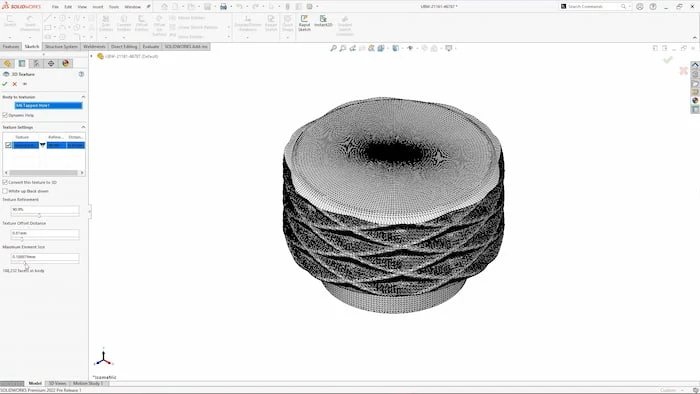The height and width of the screenshot is (394, 700).
Task: Adjust the Texture Offset Distance slider
Action: point(21,239)
